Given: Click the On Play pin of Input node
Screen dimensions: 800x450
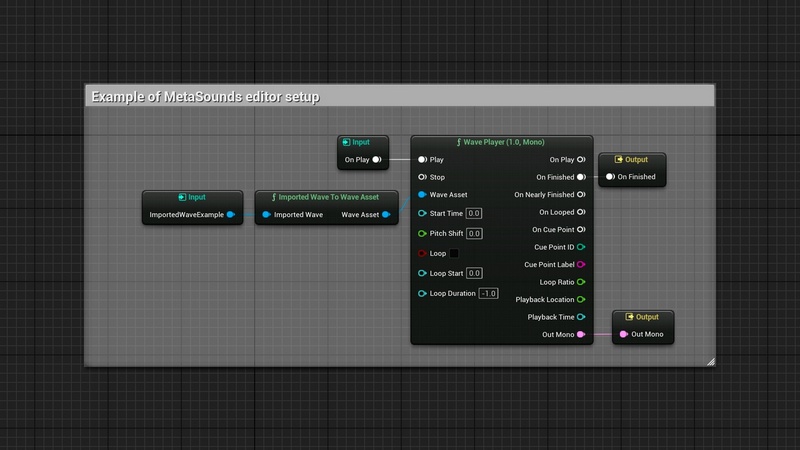Looking at the screenshot, I should tap(377, 159).
